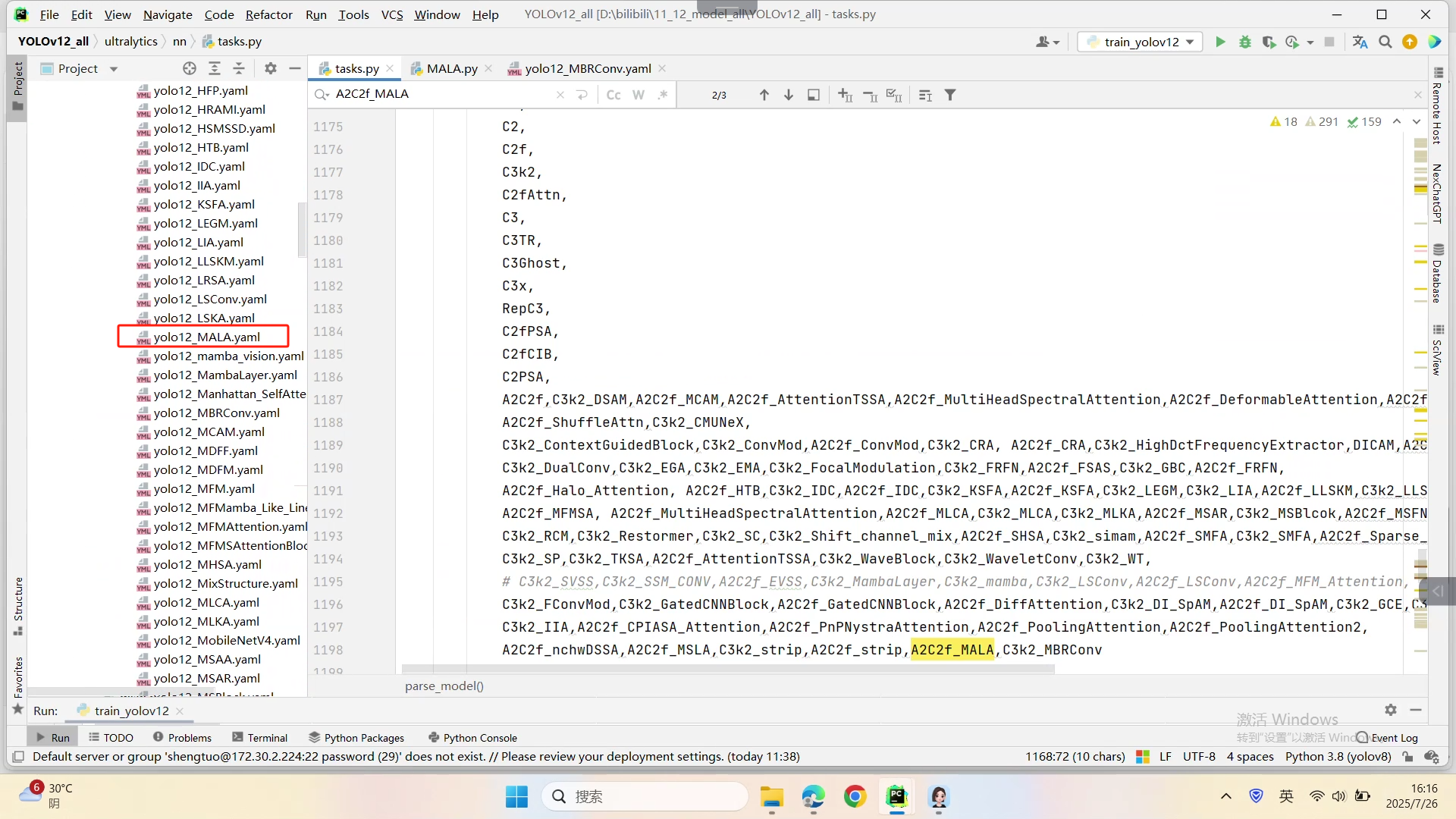Go to the next search occurrence
1456x819 pixels.
pos(789,95)
